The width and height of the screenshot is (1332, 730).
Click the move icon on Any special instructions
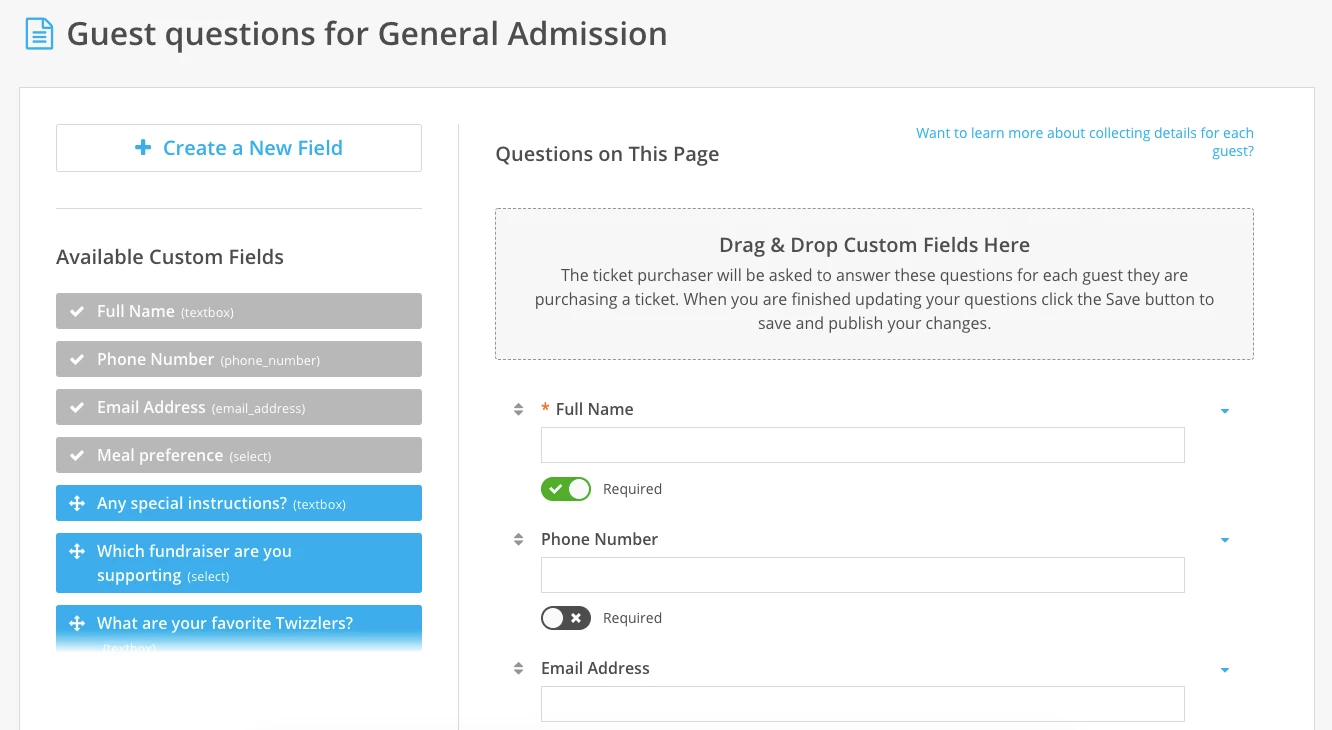[77, 503]
